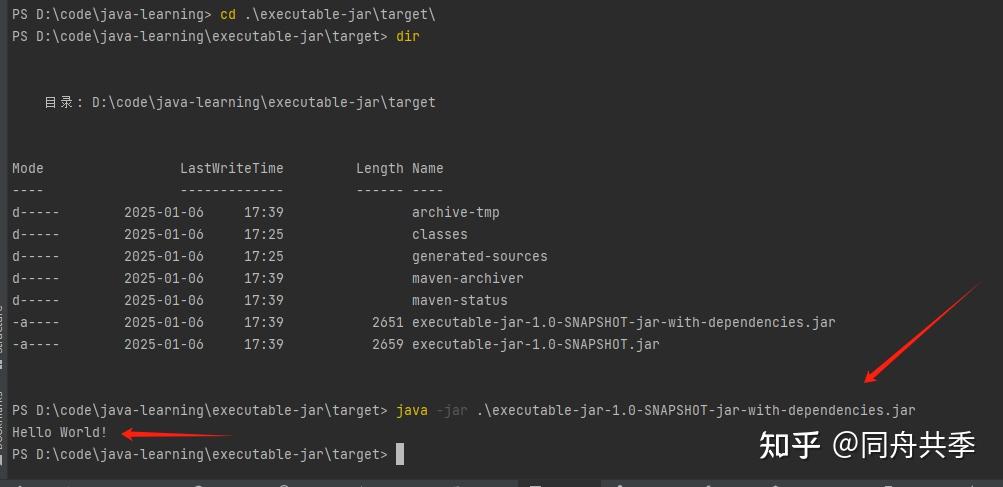Click the Hello World! output line
Viewport: 1003px width, 487px height.
pyautogui.click(x=59, y=432)
